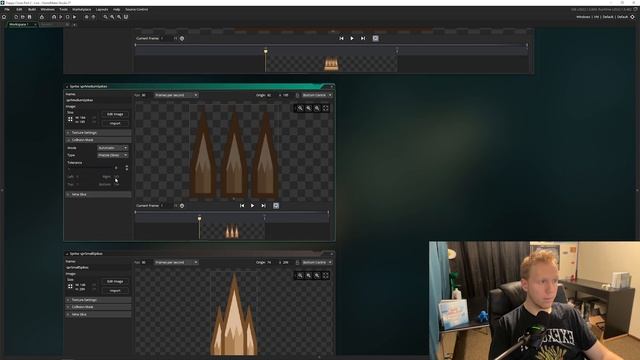Zoom in sprMediumSpikes preview
The width and height of the screenshot is (640, 360).
tap(317, 108)
